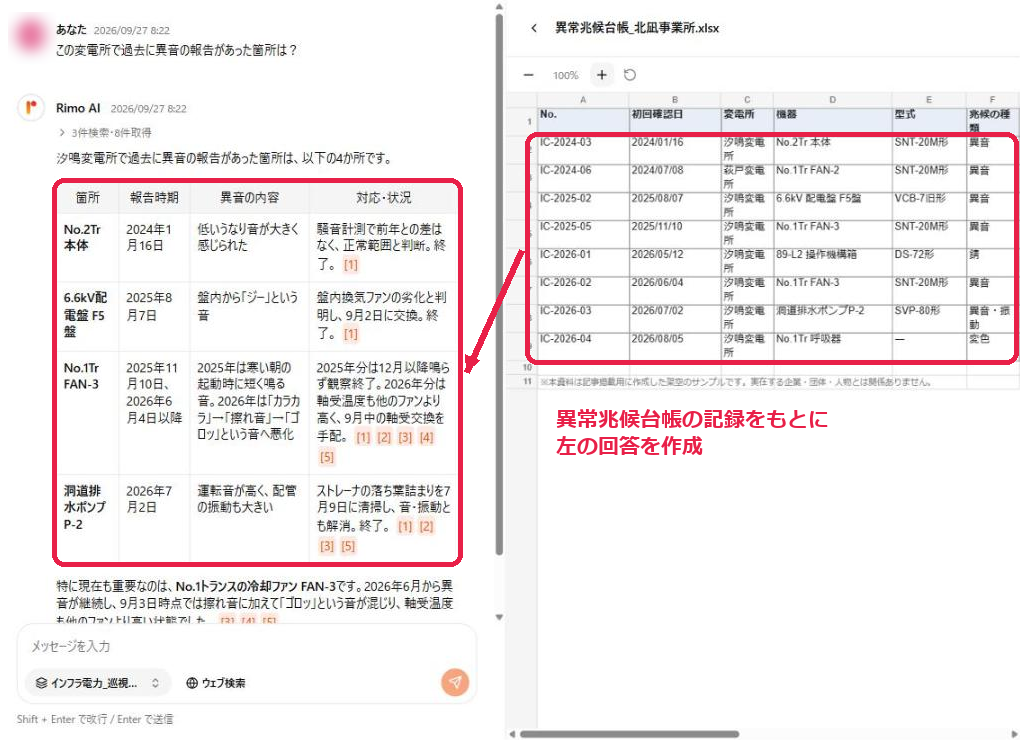Viewport: 1020px width, 740px height.
Task: Select cell IC-2025-05 in the spreadsheet
Action: click(583, 233)
